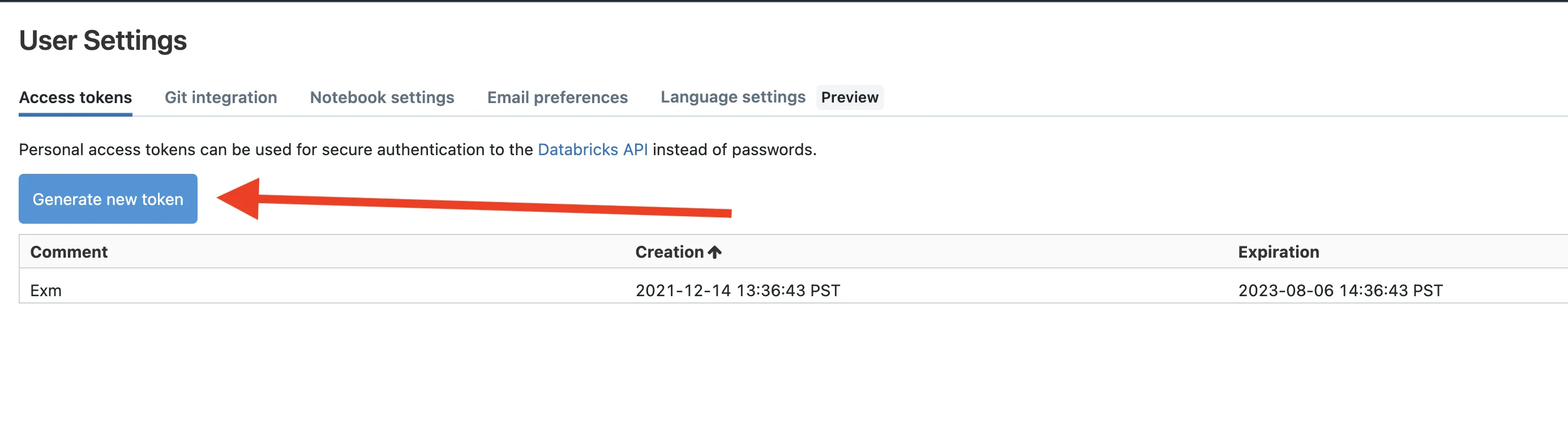
Task: Open the Language settings tab
Action: (732, 97)
